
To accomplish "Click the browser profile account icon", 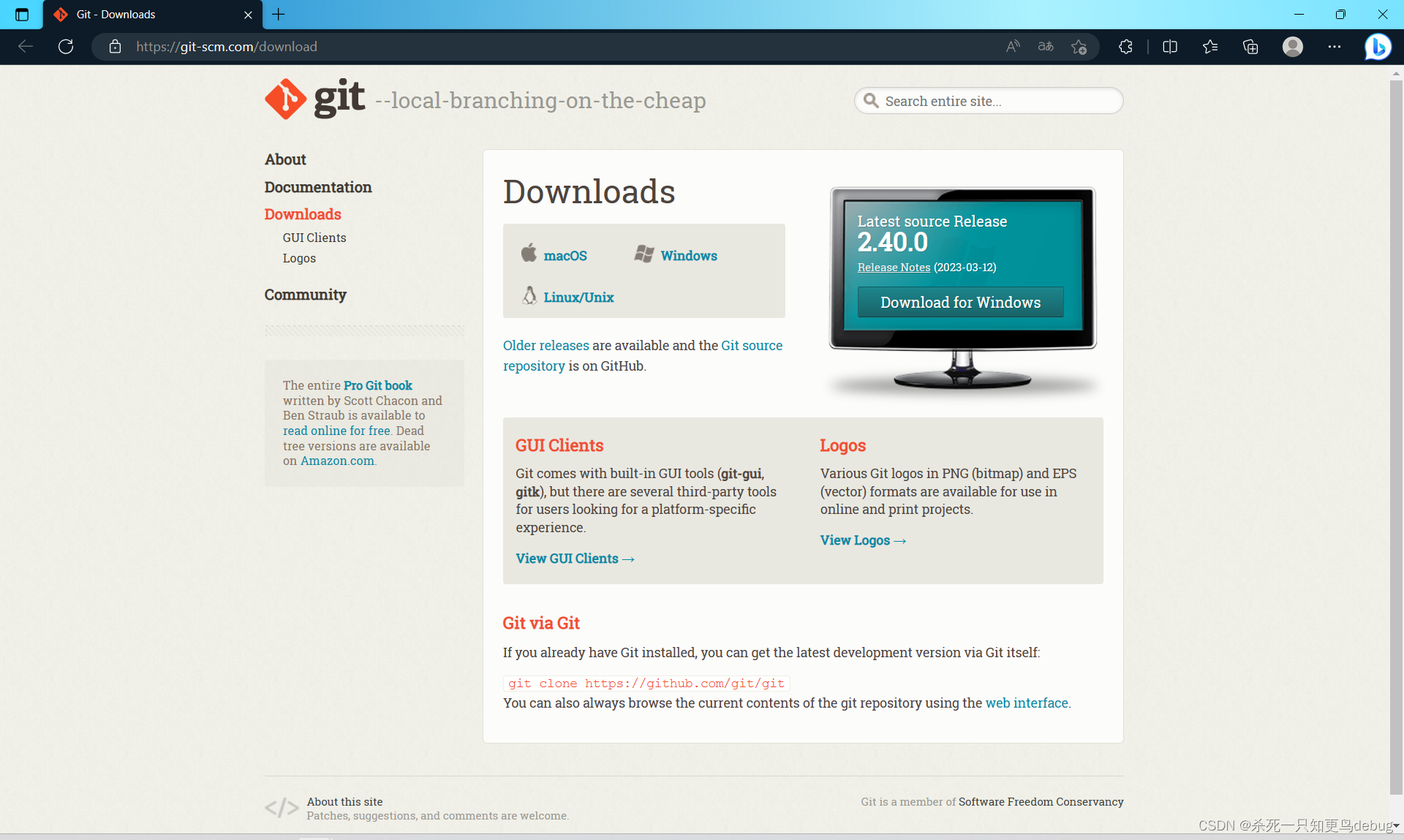I will click(1293, 46).
